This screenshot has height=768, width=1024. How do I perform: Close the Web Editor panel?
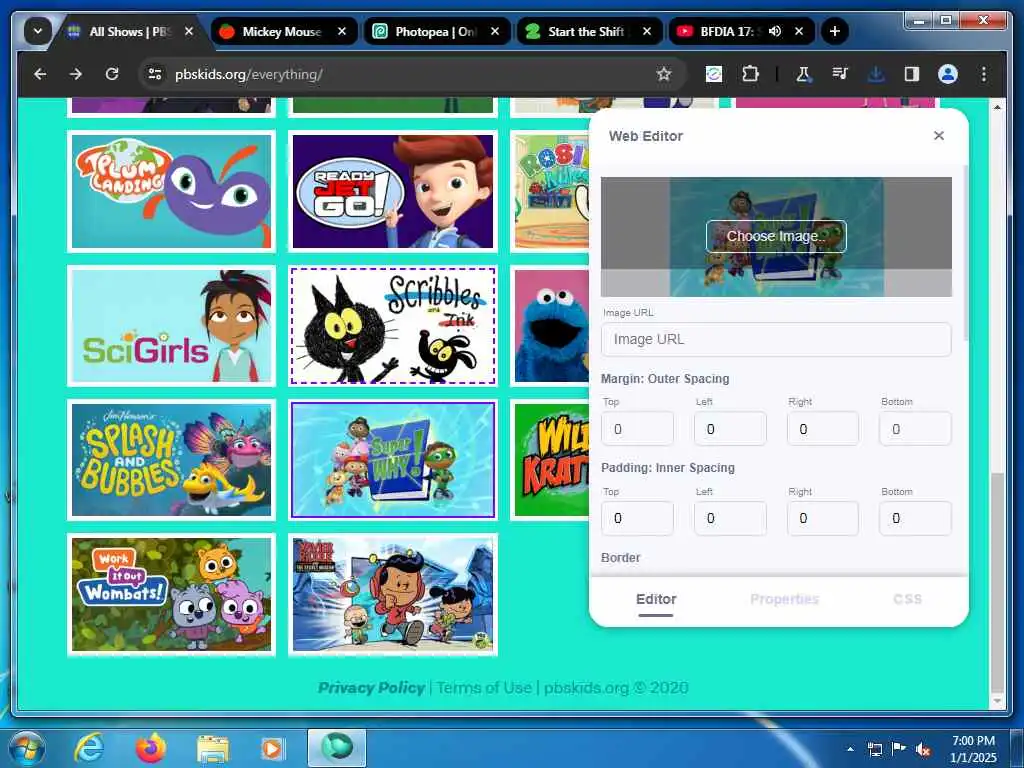coord(938,136)
